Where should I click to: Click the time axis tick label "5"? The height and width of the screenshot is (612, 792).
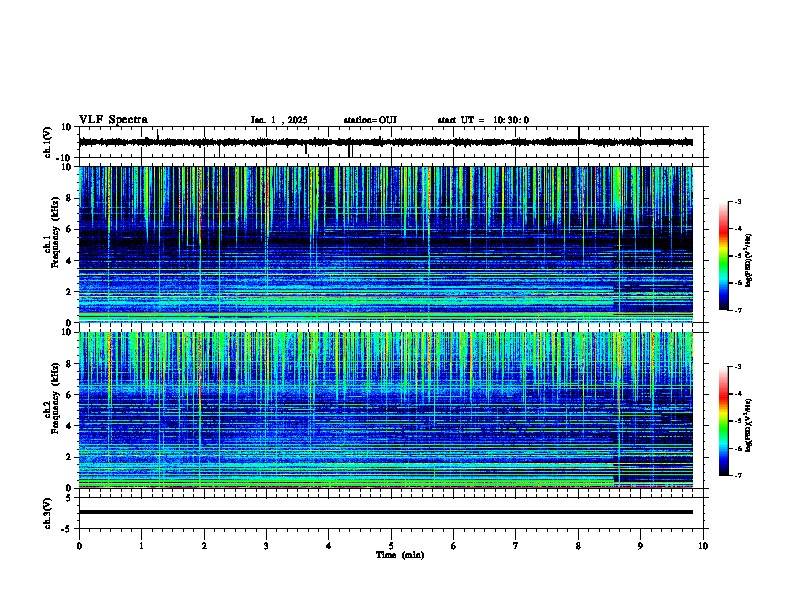(391, 546)
